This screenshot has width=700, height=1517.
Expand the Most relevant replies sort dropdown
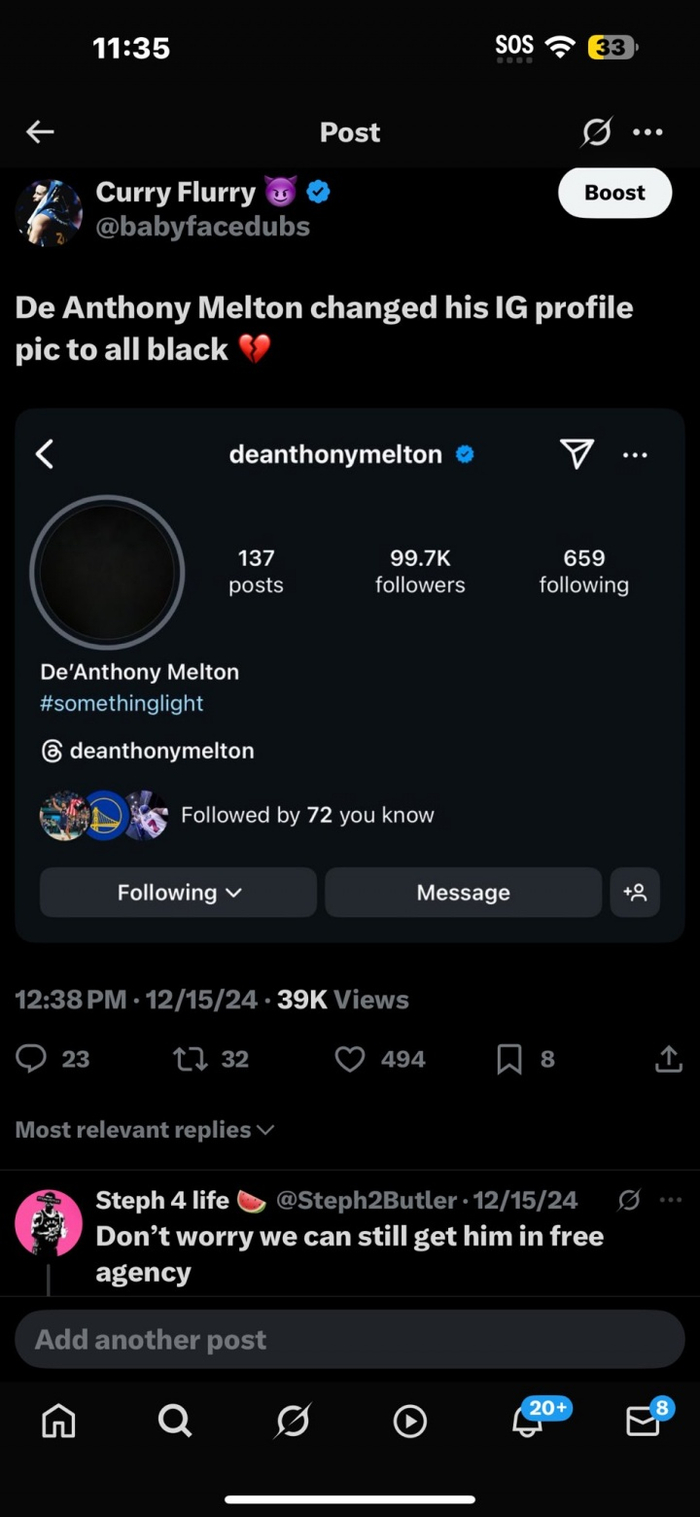click(145, 1130)
